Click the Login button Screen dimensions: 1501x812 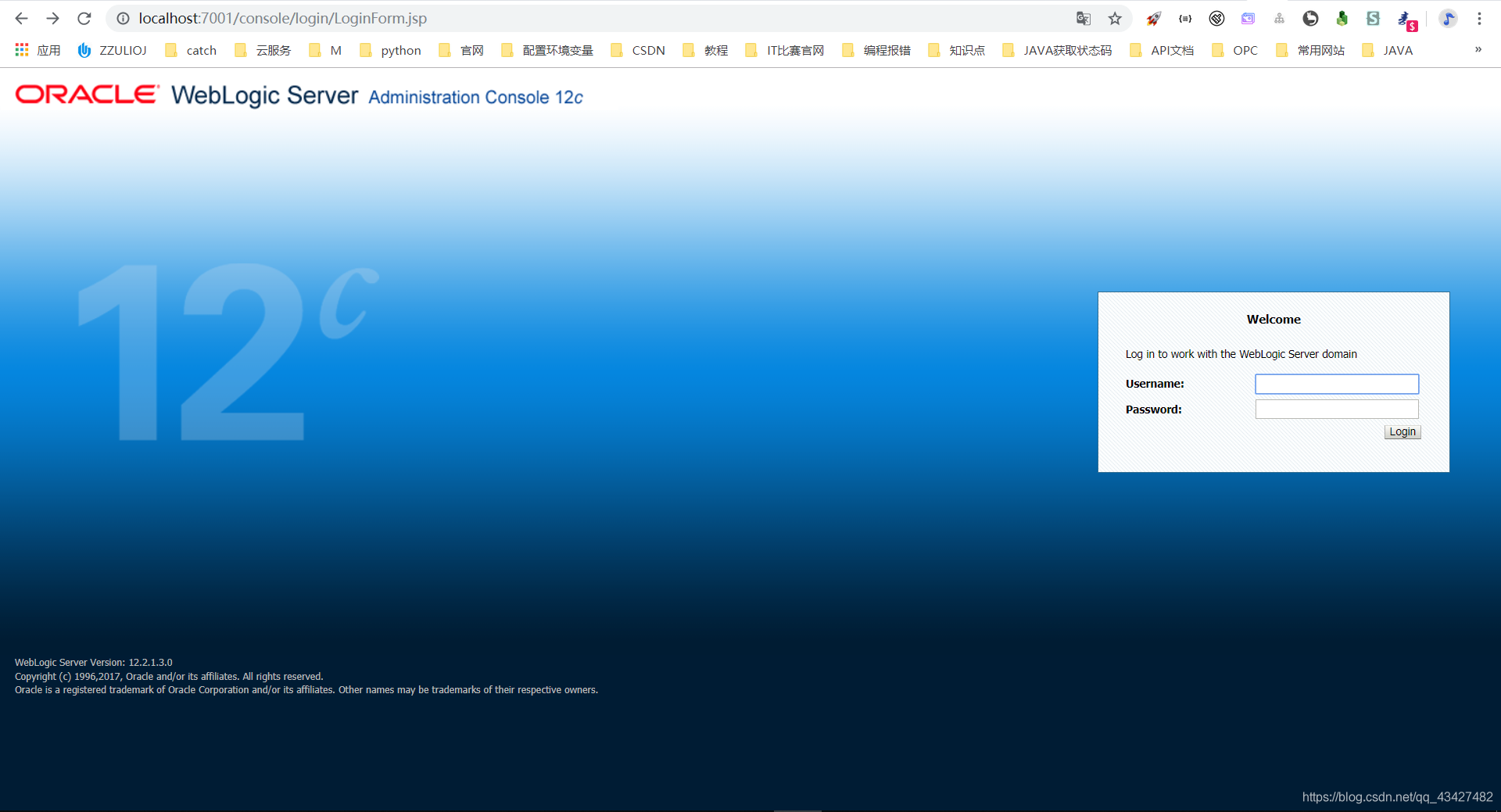tap(1402, 432)
